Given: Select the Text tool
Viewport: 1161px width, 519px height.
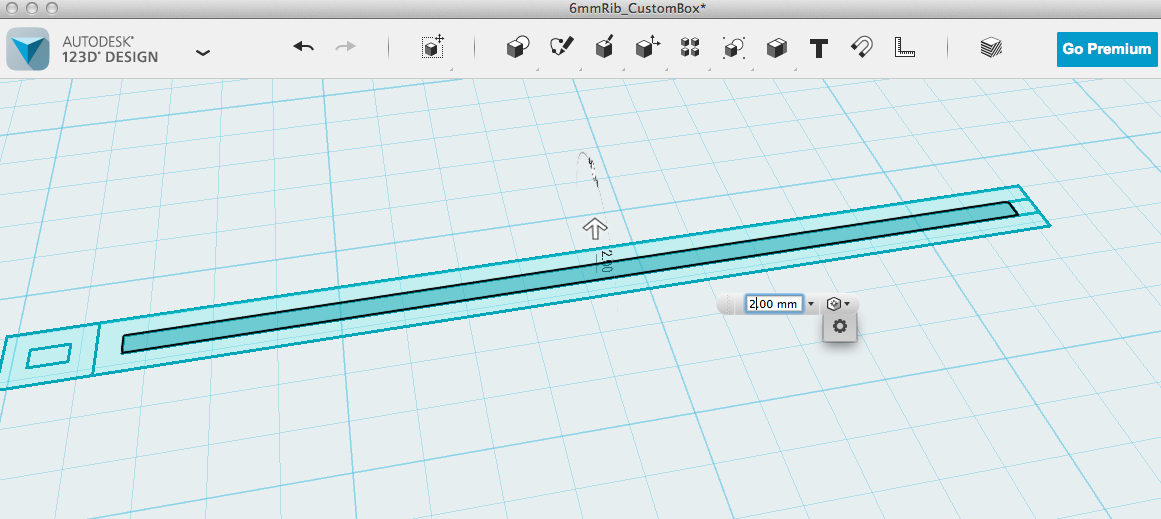Looking at the screenshot, I should tap(818, 49).
